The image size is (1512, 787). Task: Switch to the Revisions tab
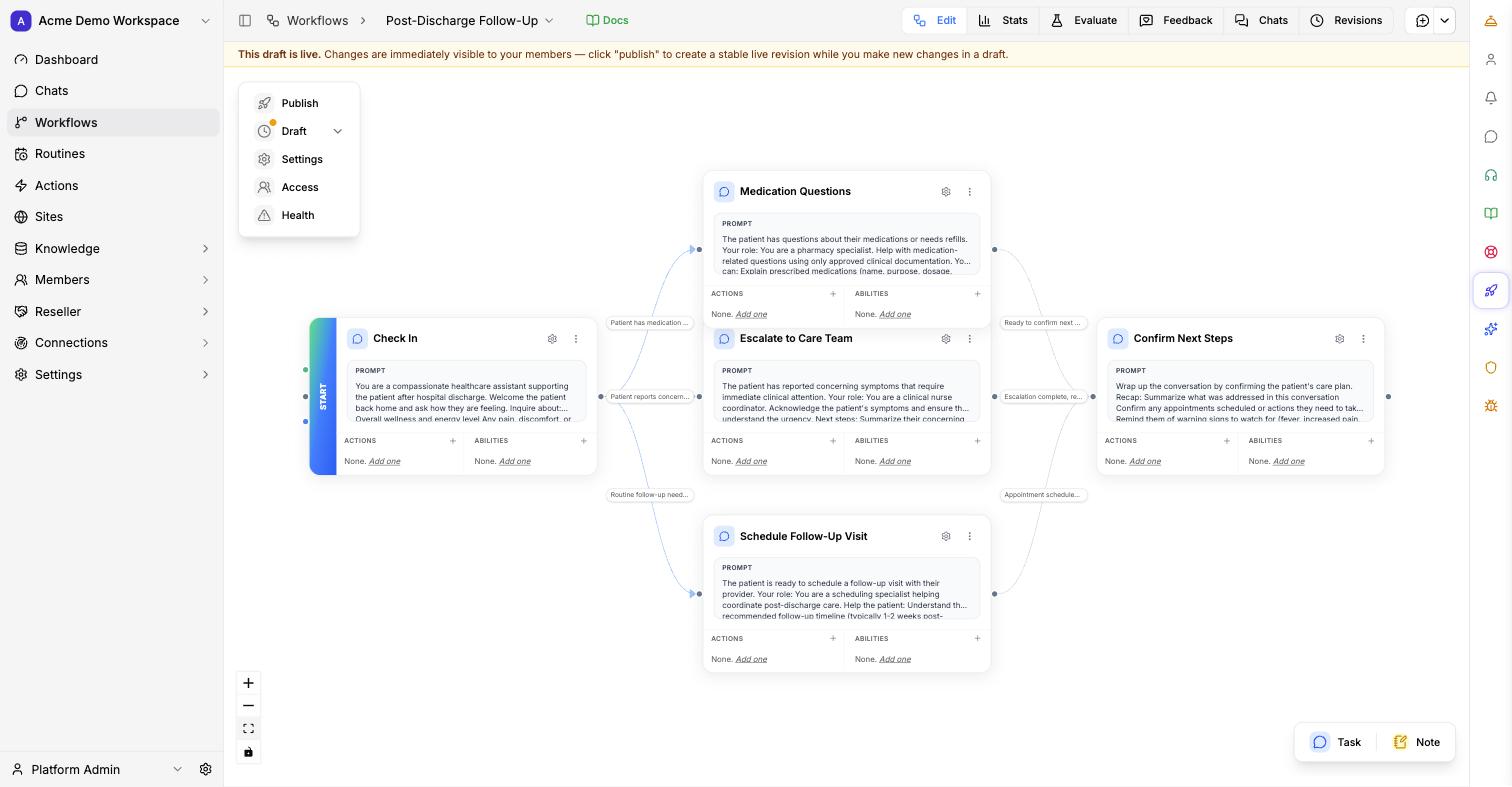click(x=1346, y=21)
